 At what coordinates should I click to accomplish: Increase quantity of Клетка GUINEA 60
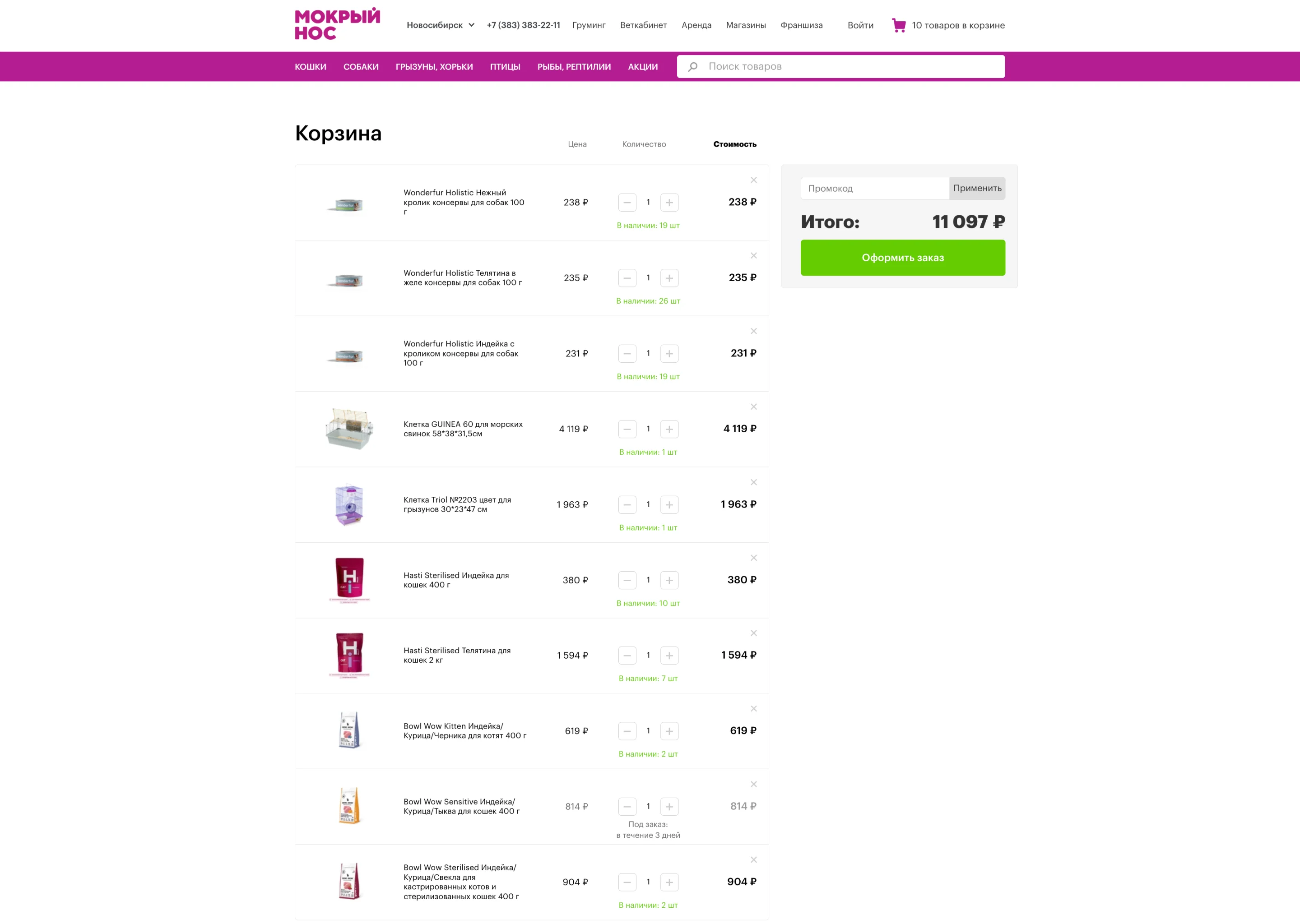pyautogui.click(x=669, y=429)
